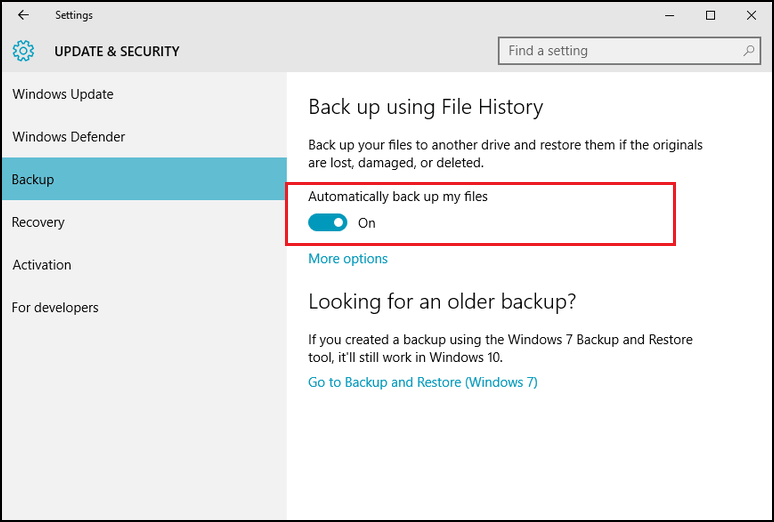Click the Settings window title text
Screen dimensions: 774x522
(x=74, y=15)
